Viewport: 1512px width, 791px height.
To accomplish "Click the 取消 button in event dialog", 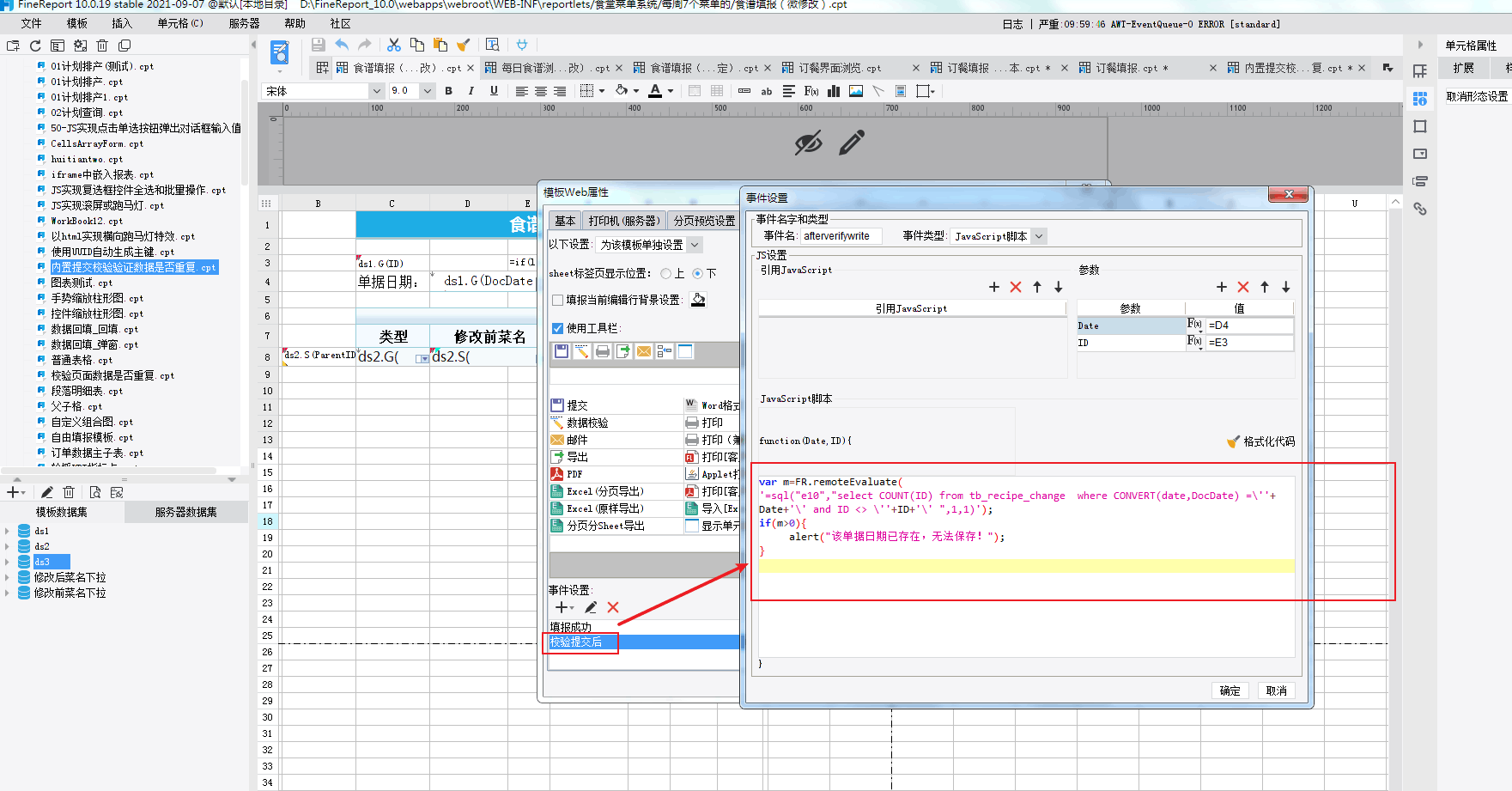I will [x=1276, y=691].
